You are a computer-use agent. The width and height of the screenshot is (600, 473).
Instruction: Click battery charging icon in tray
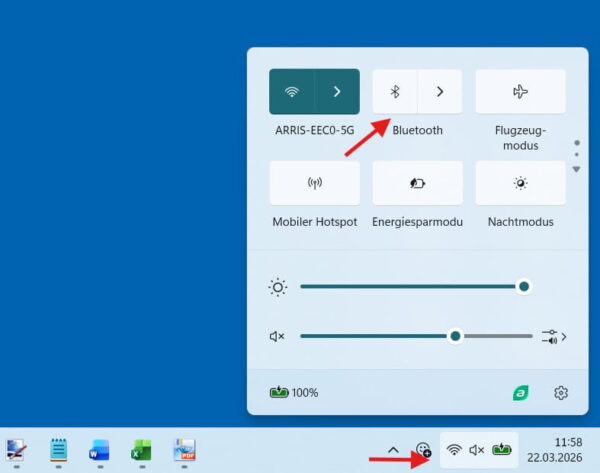502,449
